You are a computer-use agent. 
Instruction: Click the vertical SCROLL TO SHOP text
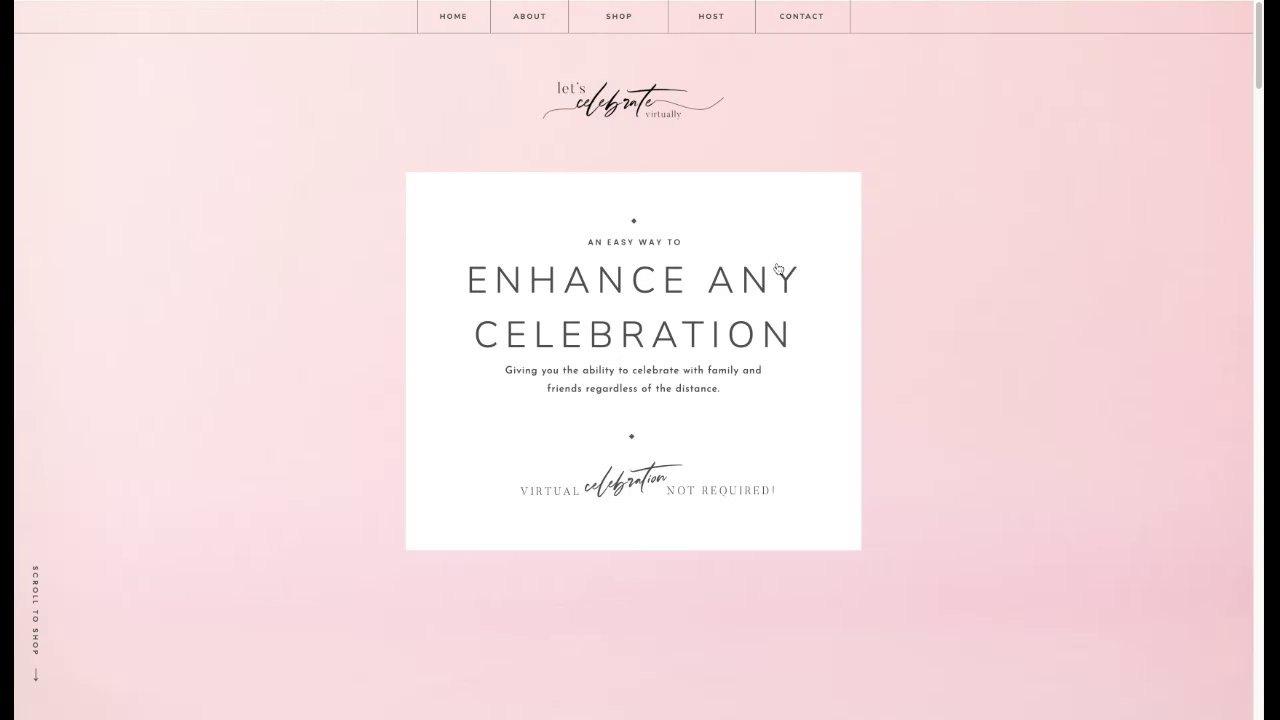coord(36,611)
